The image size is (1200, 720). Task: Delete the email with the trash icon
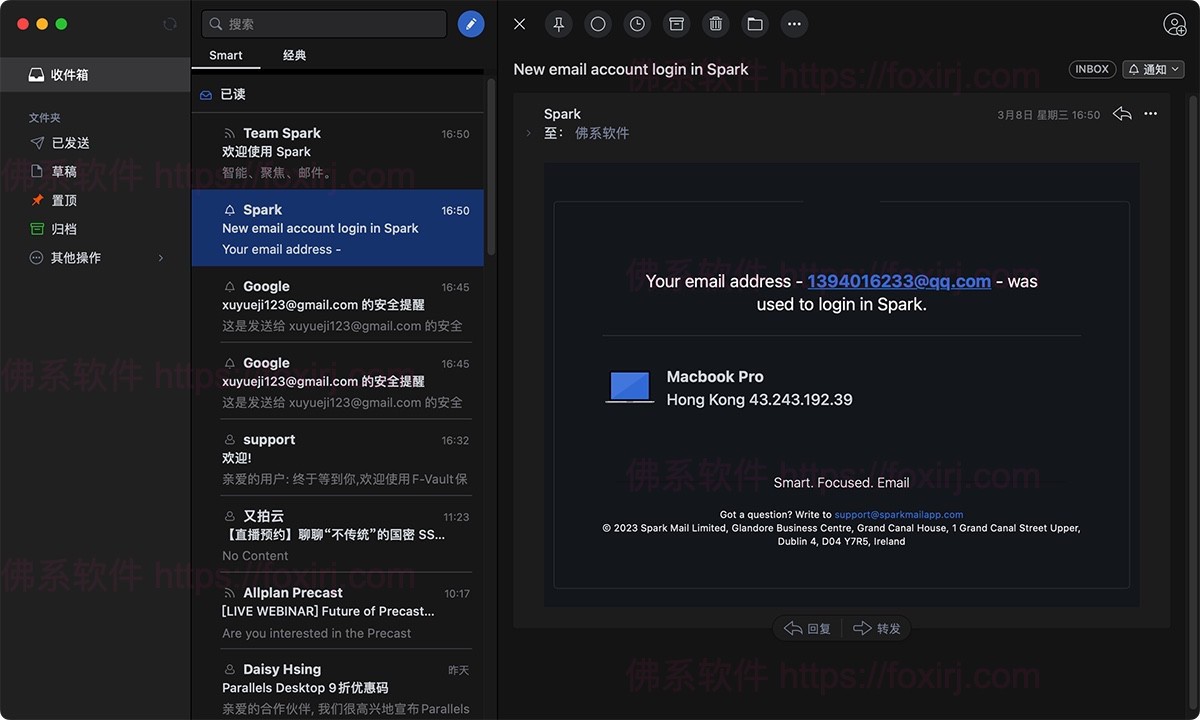pos(716,24)
